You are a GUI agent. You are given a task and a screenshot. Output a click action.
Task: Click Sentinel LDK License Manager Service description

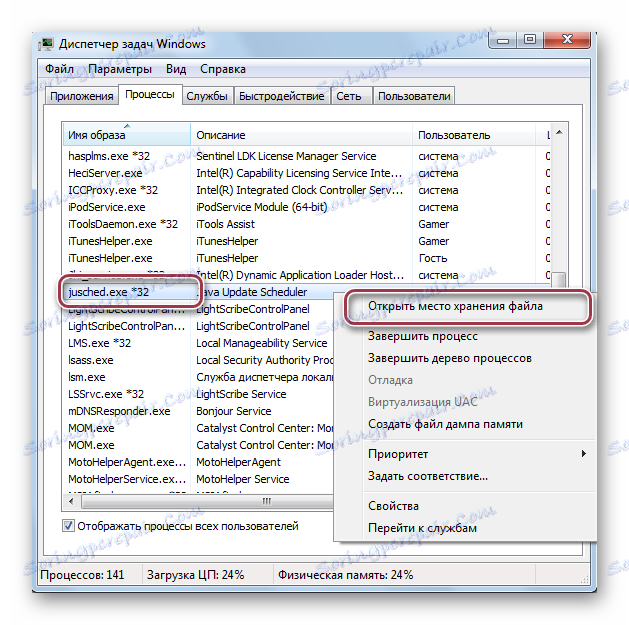286,156
